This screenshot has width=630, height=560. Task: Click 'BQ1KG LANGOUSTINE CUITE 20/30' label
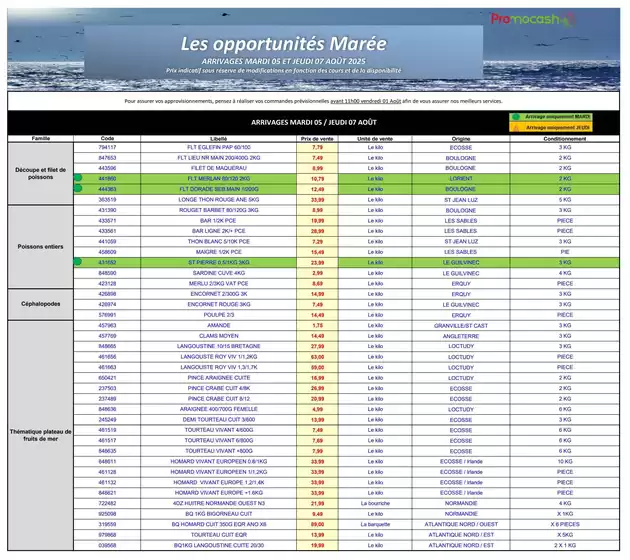click(x=219, y=546)
